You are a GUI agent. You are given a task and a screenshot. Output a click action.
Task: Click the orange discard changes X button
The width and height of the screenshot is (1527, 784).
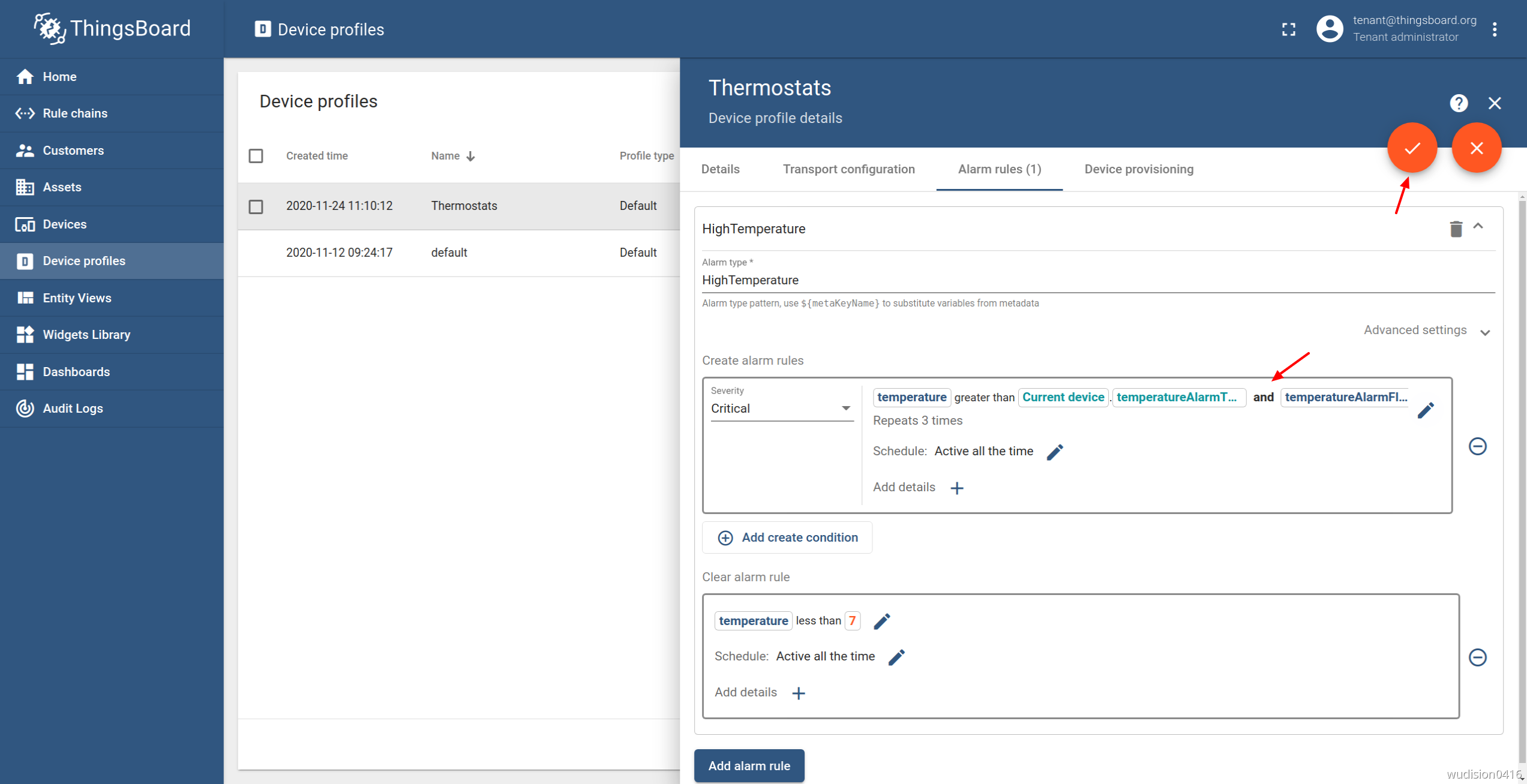[x=1476, y=148]
